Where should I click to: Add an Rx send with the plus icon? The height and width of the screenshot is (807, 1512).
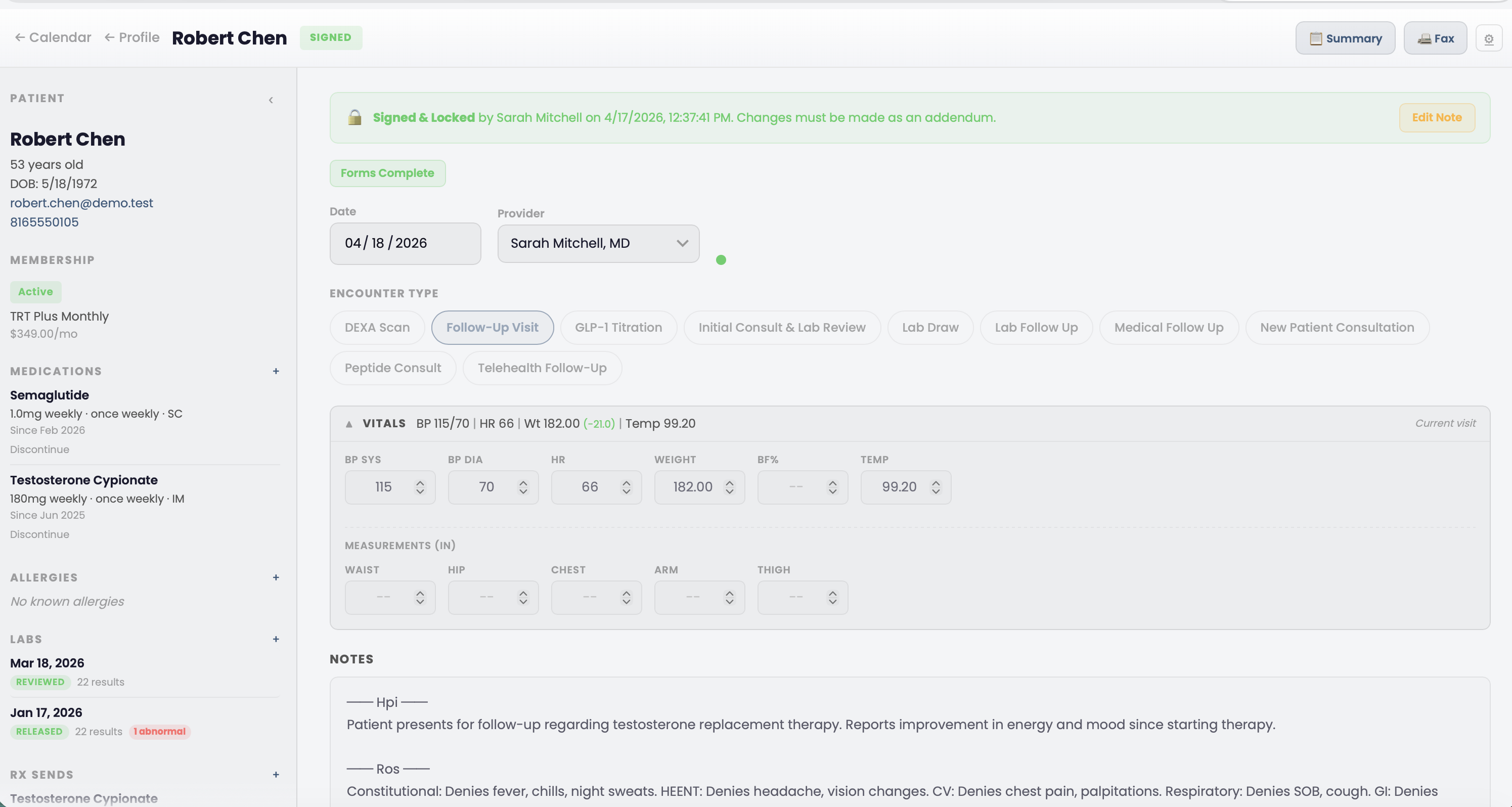[x=276, y=775]
